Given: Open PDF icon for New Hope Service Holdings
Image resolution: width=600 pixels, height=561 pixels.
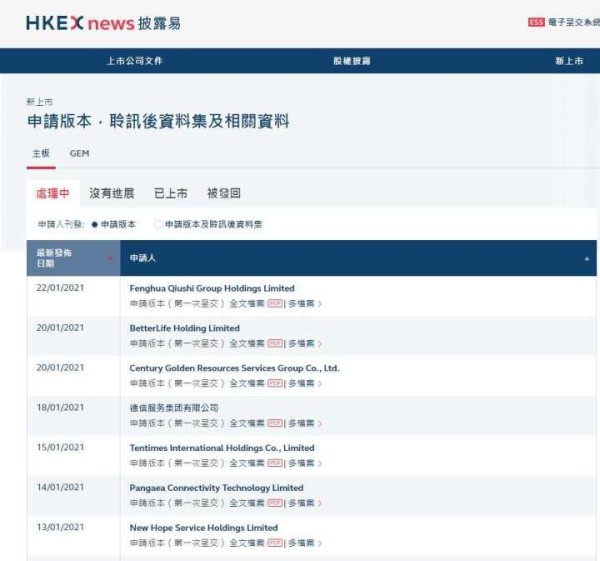Looking at the screenshot, I should pyautogui.click(x=274, y=543).
